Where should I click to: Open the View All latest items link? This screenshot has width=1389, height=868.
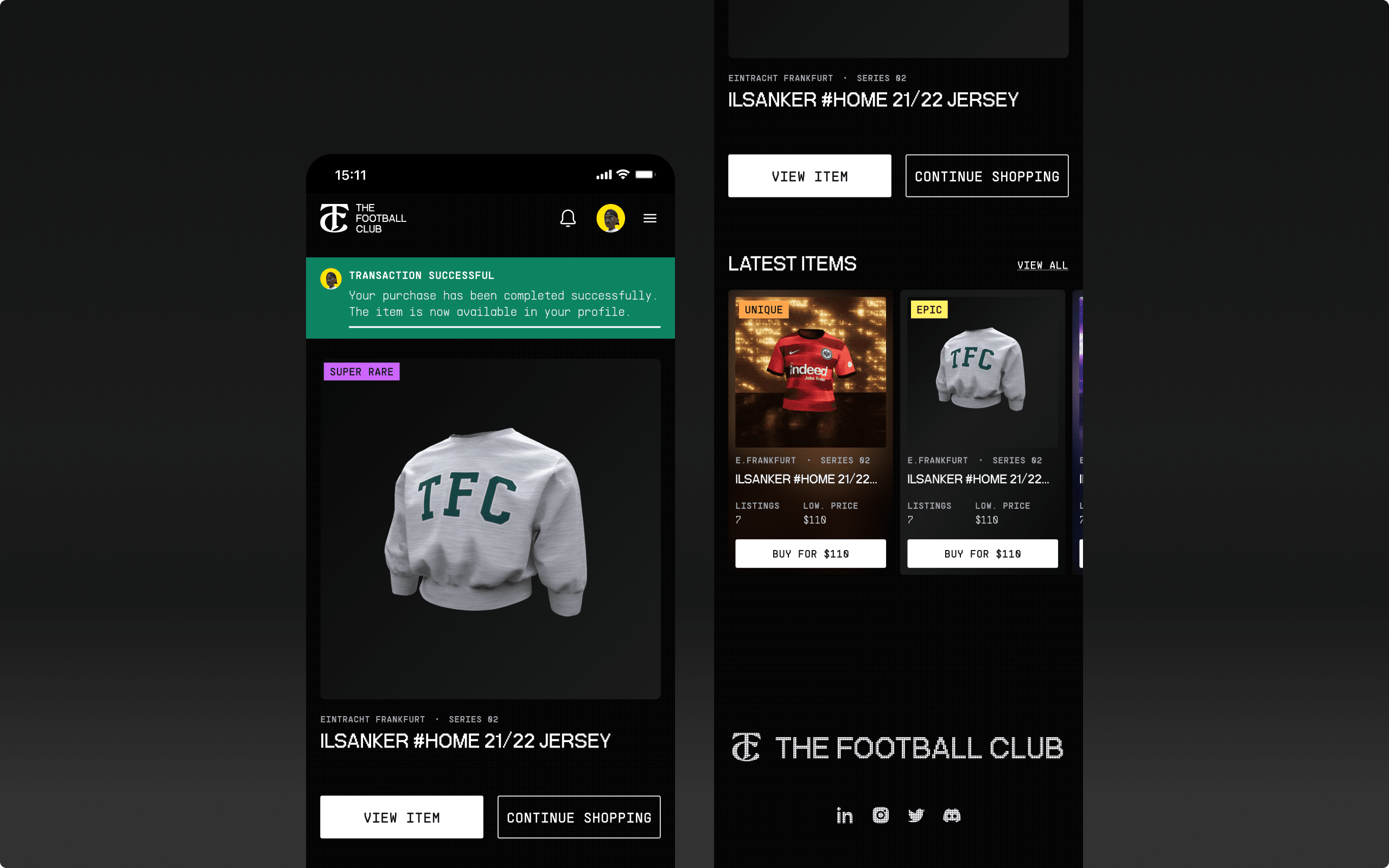(x=1042, y=265)
